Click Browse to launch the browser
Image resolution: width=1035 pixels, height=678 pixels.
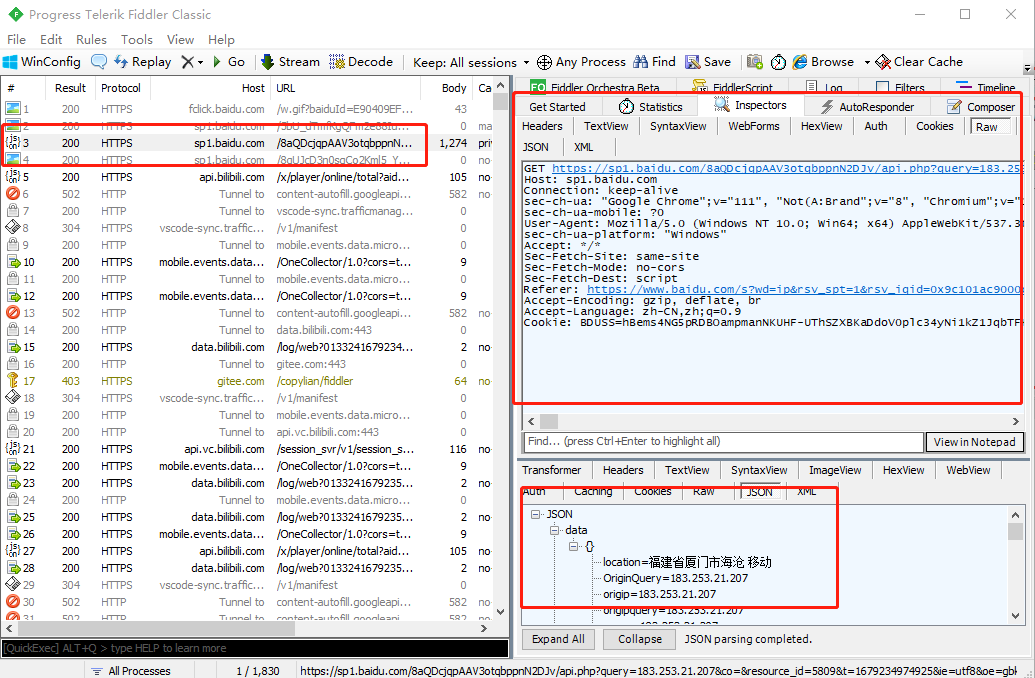click(x=823, y=62)
